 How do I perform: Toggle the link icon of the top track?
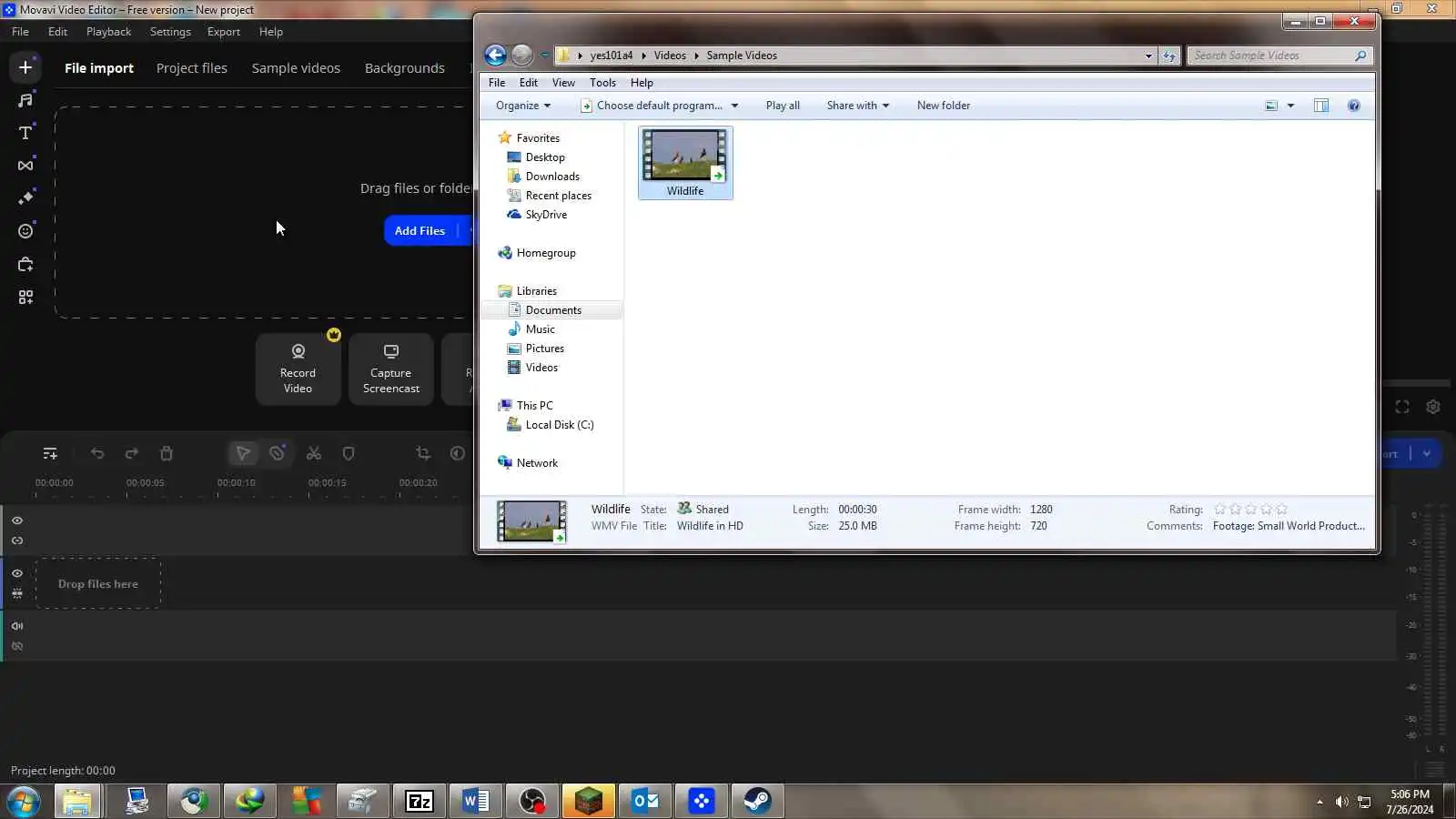click(17, 541)
